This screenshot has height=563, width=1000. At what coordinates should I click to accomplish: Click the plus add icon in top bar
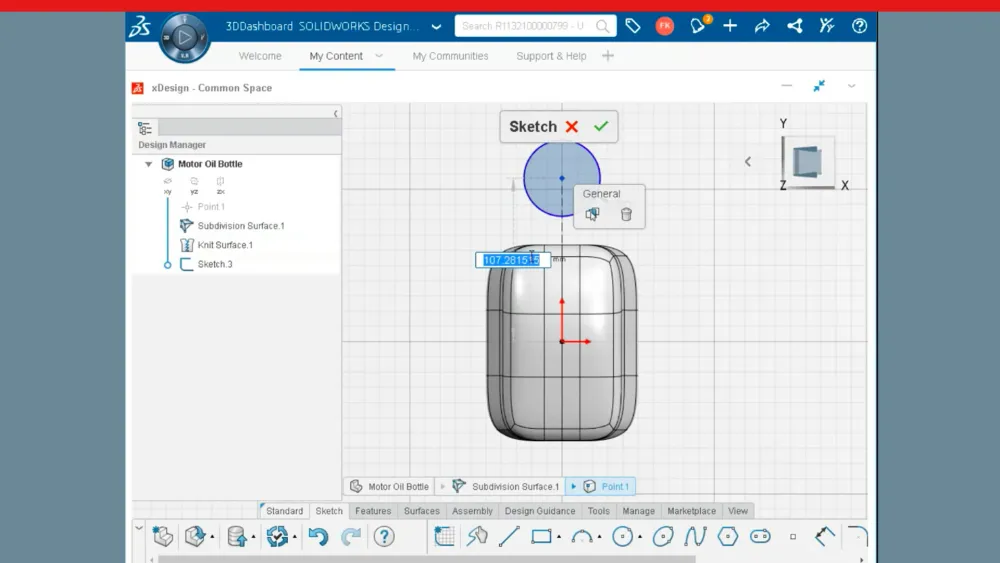(x=730, y=26)
